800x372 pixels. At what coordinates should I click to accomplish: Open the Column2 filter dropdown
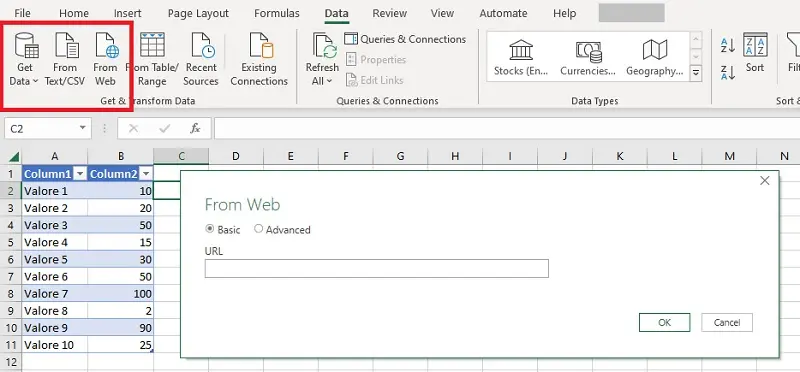pos(146,175)
